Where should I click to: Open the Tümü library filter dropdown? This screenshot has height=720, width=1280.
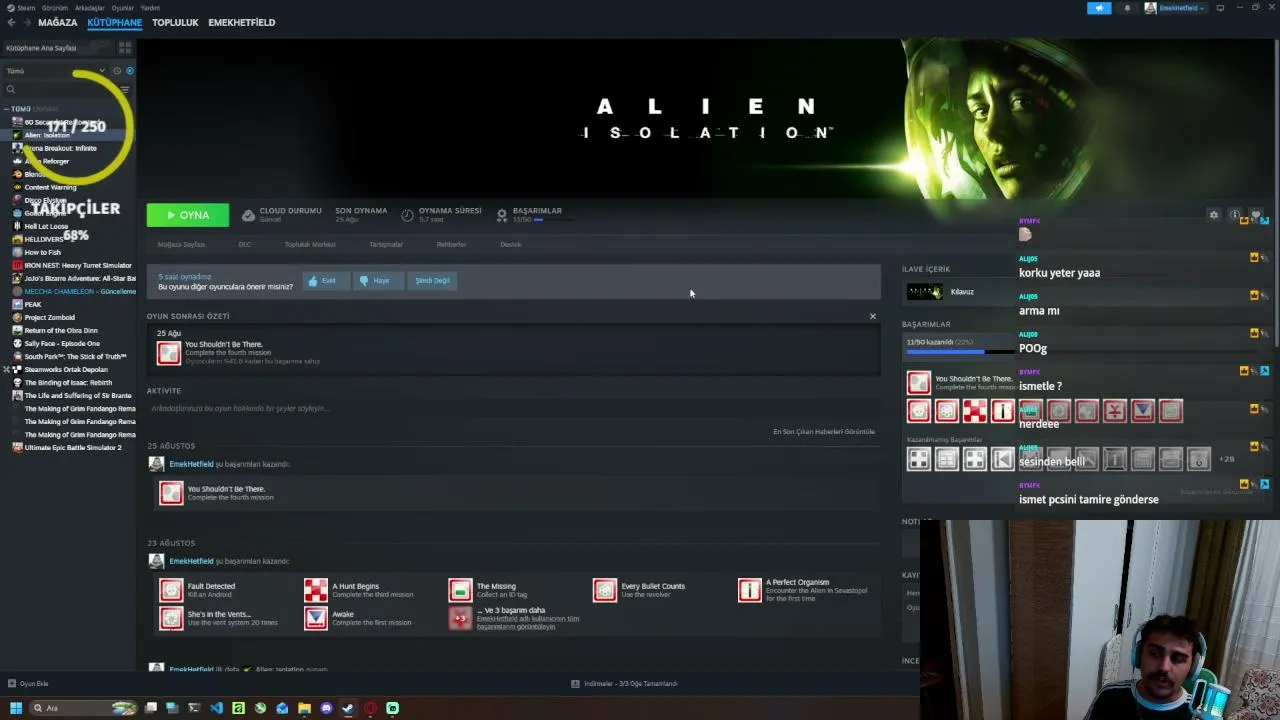(x=55, y=71)
